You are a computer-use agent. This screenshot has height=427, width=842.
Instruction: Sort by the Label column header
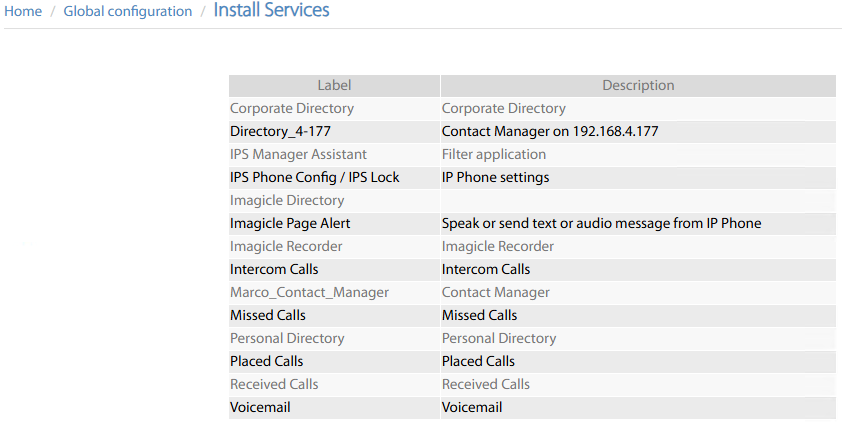334,86
